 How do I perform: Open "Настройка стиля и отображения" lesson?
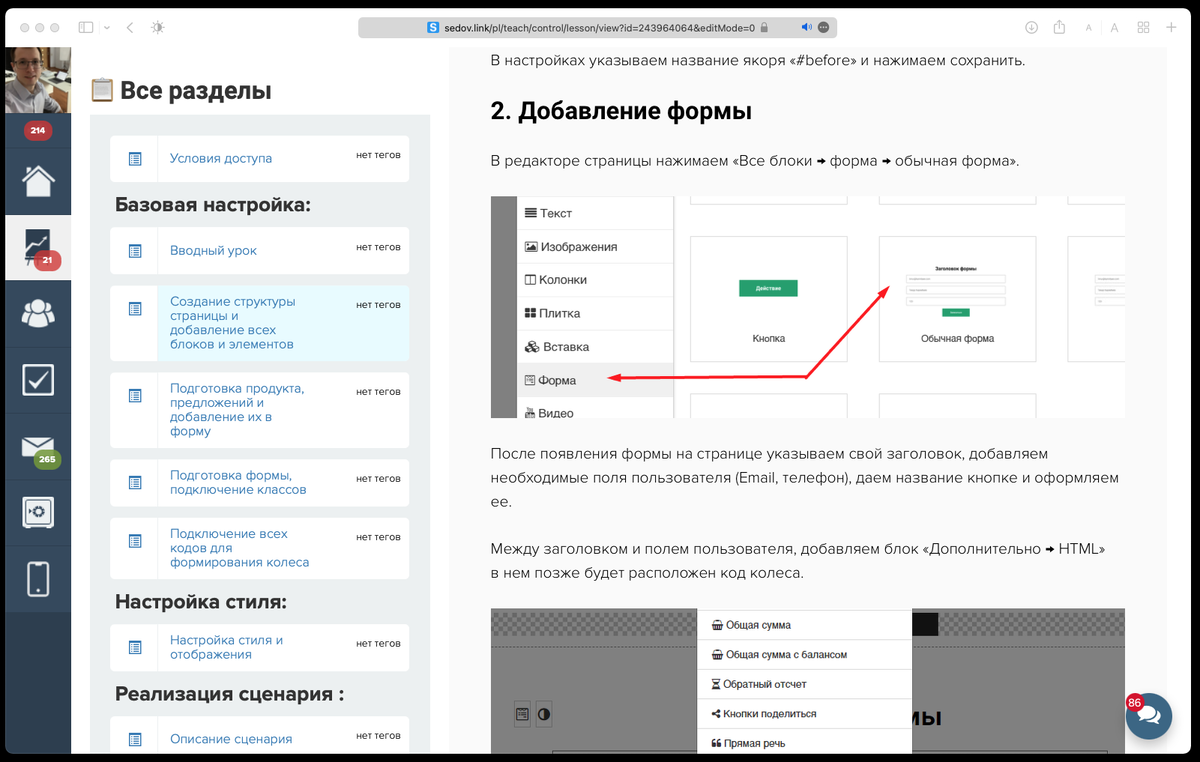pyautogui.click(x=226, y=647)
